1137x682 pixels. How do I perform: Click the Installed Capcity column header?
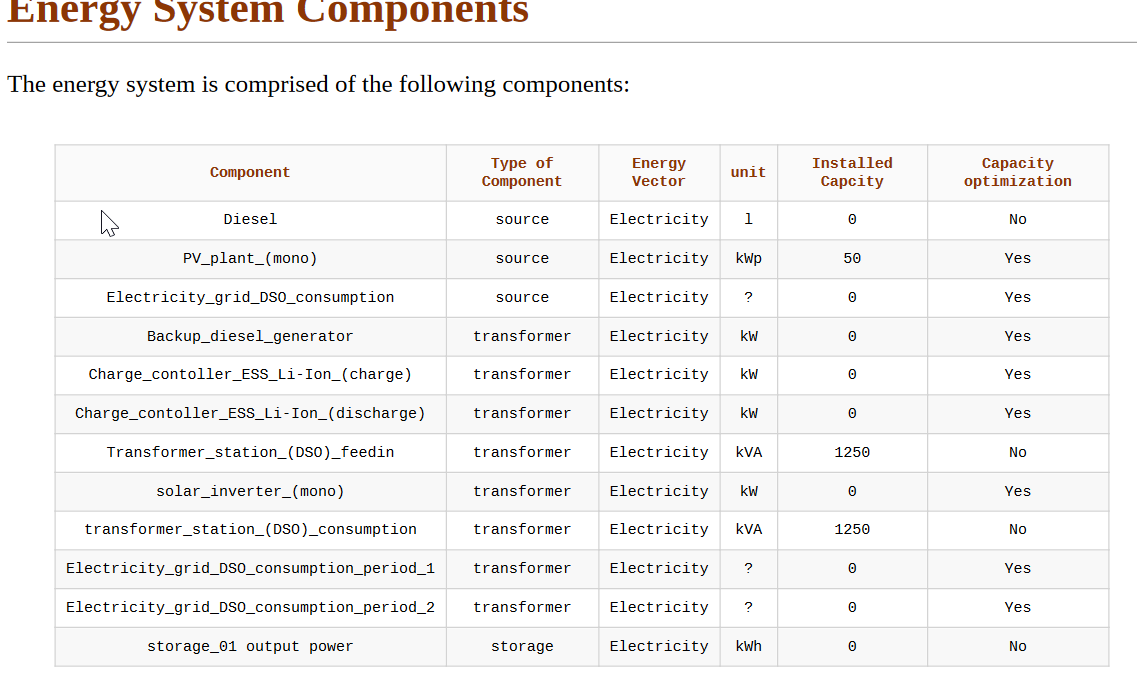coord(852,173)
